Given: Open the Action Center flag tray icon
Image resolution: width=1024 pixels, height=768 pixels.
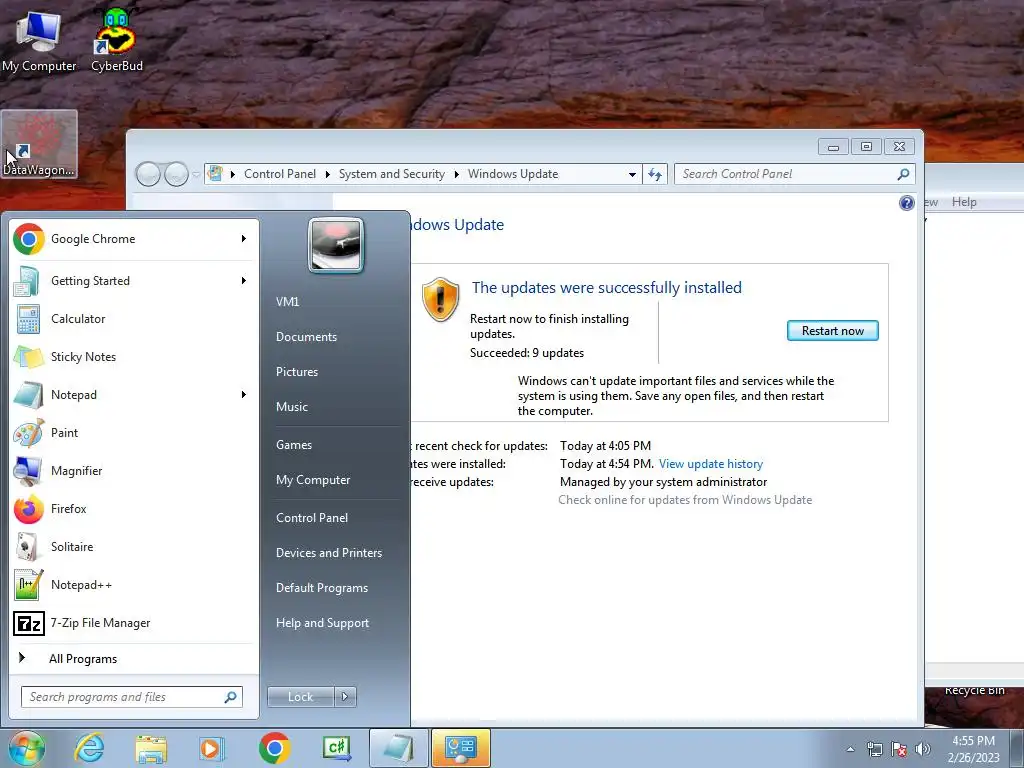Looking at the screenshot, I should [x=899, y=749].
